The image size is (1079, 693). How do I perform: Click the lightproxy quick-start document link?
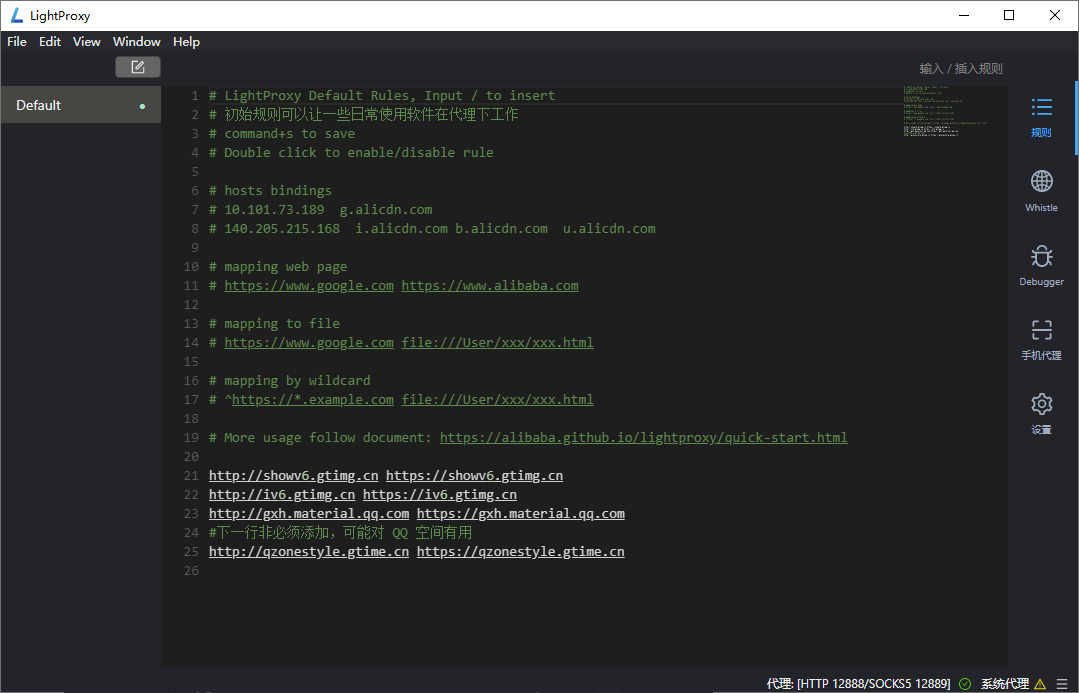tap(643, 438)
